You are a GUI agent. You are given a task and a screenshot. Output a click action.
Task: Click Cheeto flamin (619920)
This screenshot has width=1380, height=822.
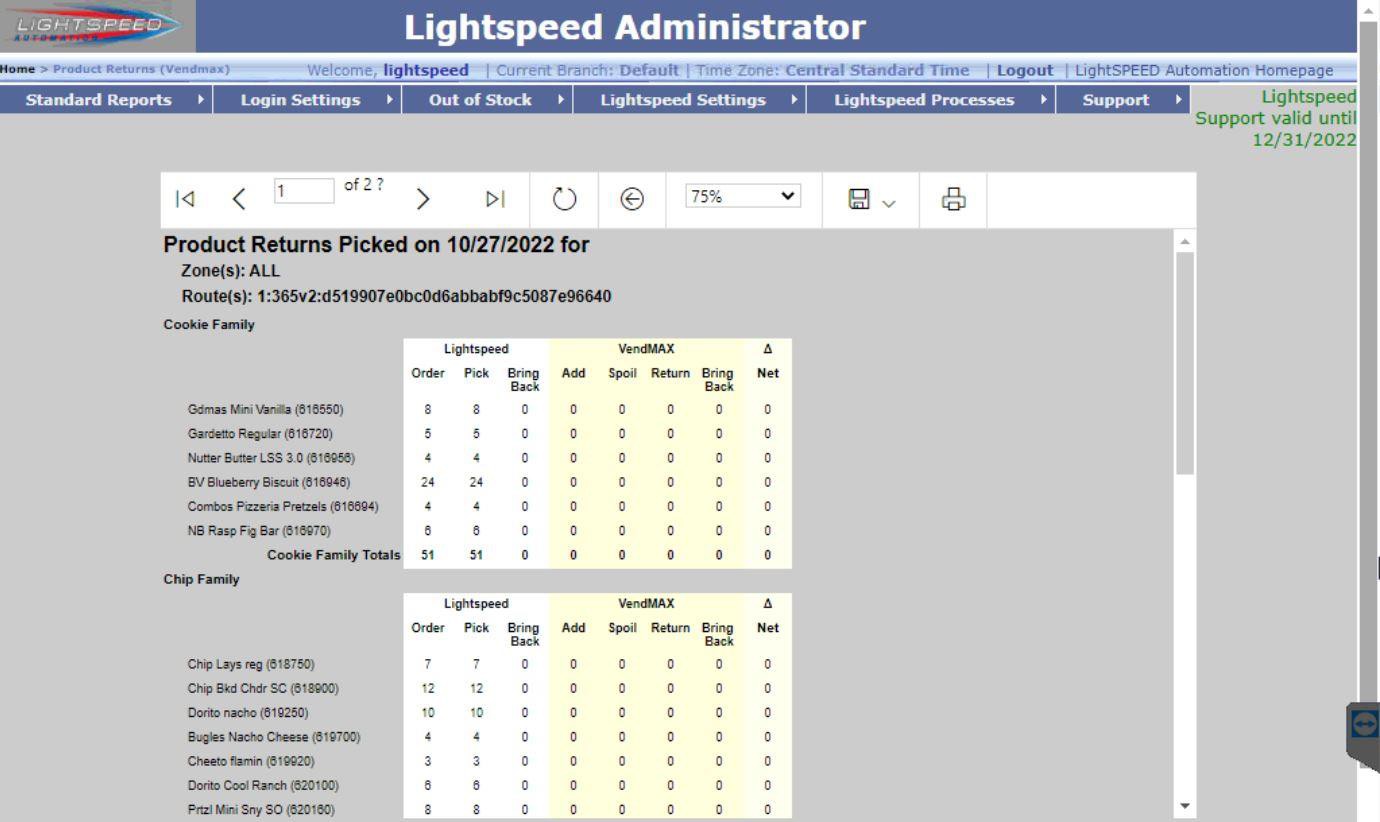(x=249, y=761)
